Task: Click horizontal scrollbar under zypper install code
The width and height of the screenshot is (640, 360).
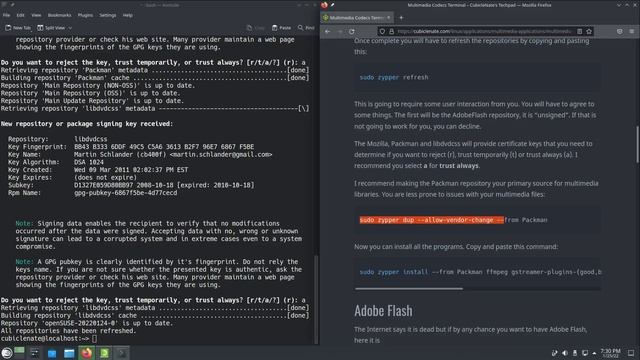Action: pos(409,289)
